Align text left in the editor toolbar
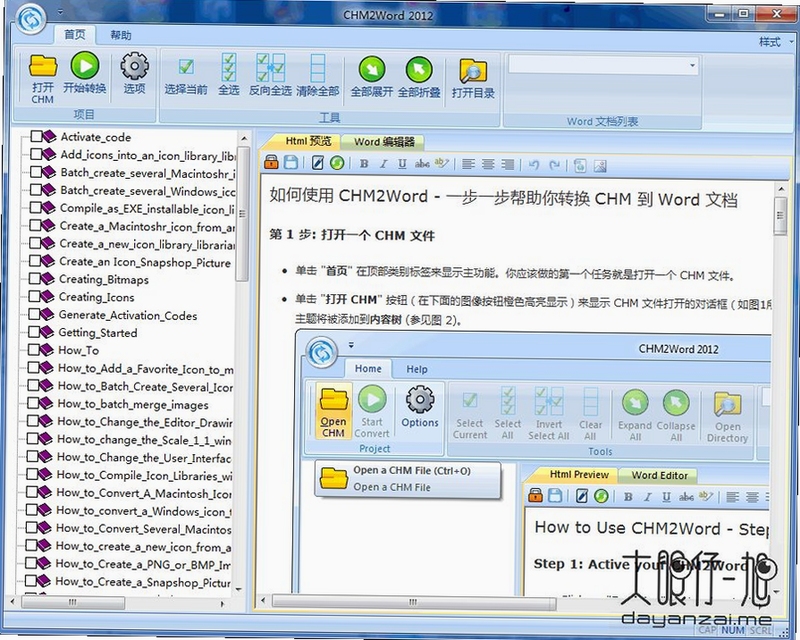Screen dimensions: 800x640 click(x=468, y=164)
